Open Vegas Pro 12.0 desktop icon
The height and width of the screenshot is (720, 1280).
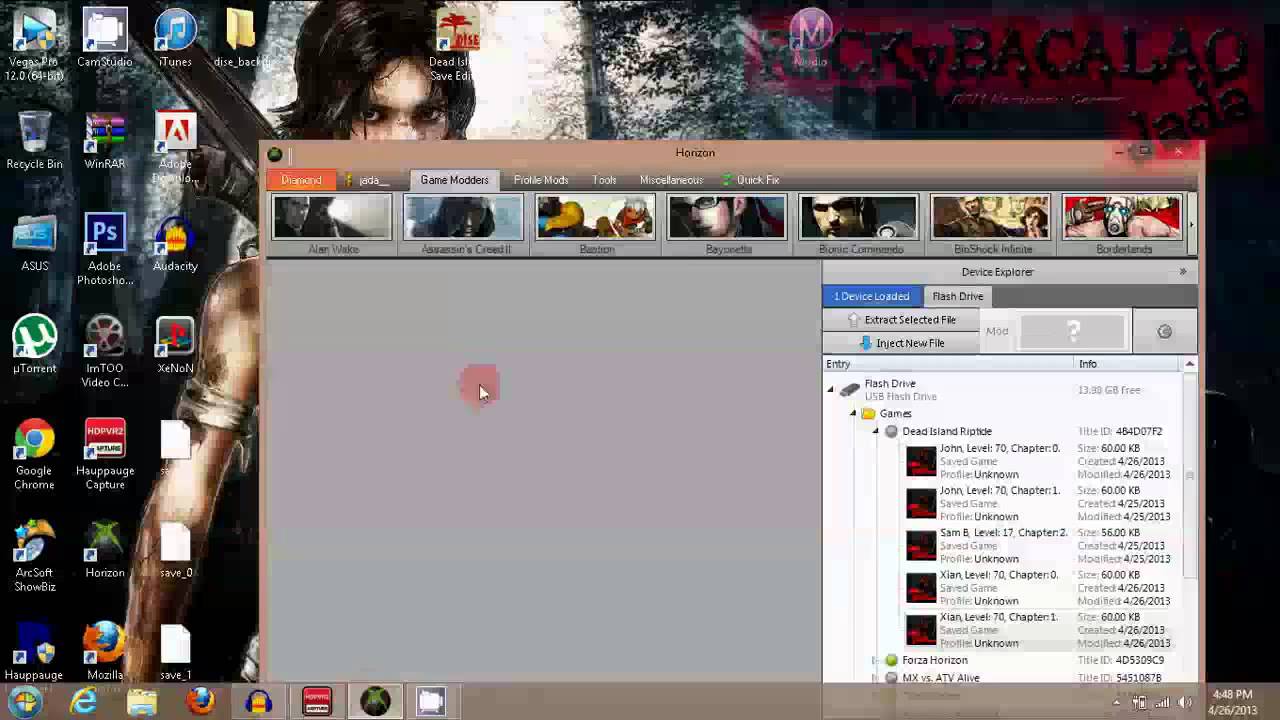(x=34, y=43)
